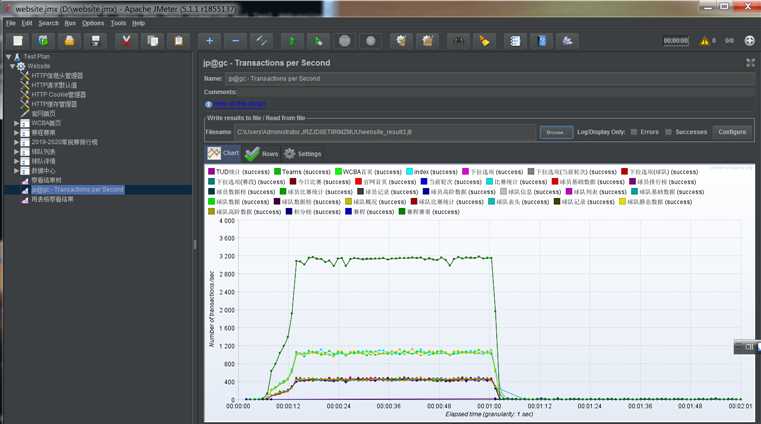Click the Stop test round icon
Image resolution: width=761 pixels, height=424 pixels.
point(345,41)
